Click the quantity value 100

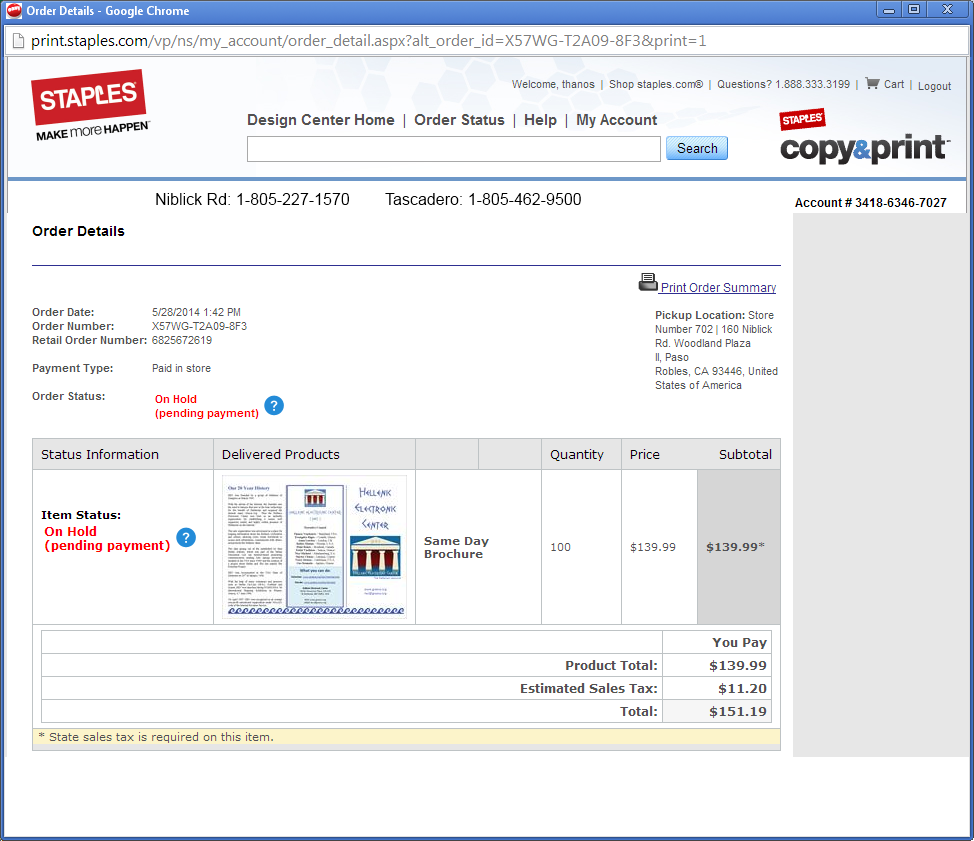point(560,547)
